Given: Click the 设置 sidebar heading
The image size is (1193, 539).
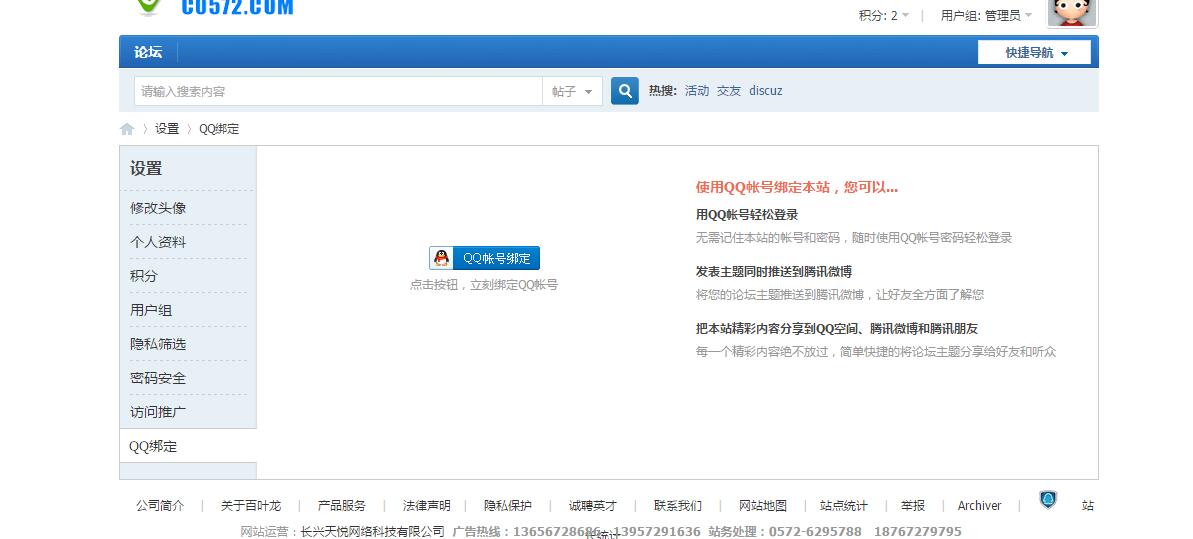Looking at the screenshot, I should (146, 168).
